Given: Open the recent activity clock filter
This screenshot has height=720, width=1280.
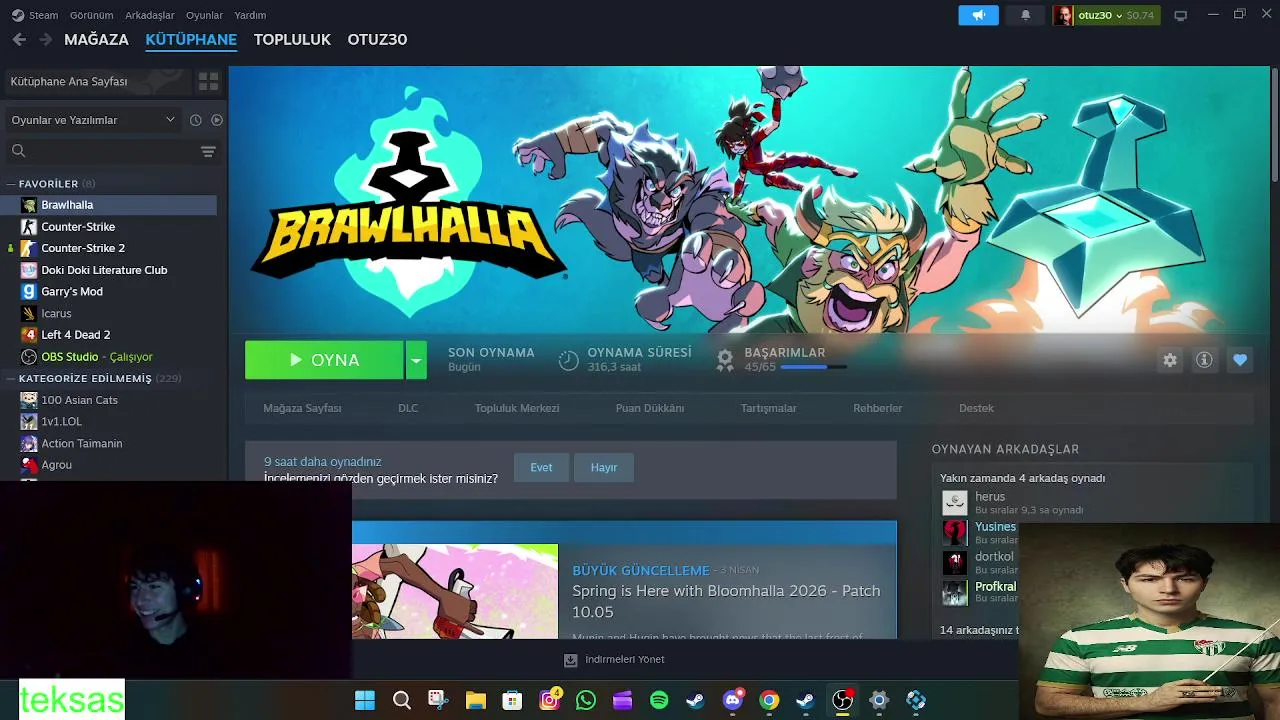Looking at the screenshot, I should click(x=196, y=120).
